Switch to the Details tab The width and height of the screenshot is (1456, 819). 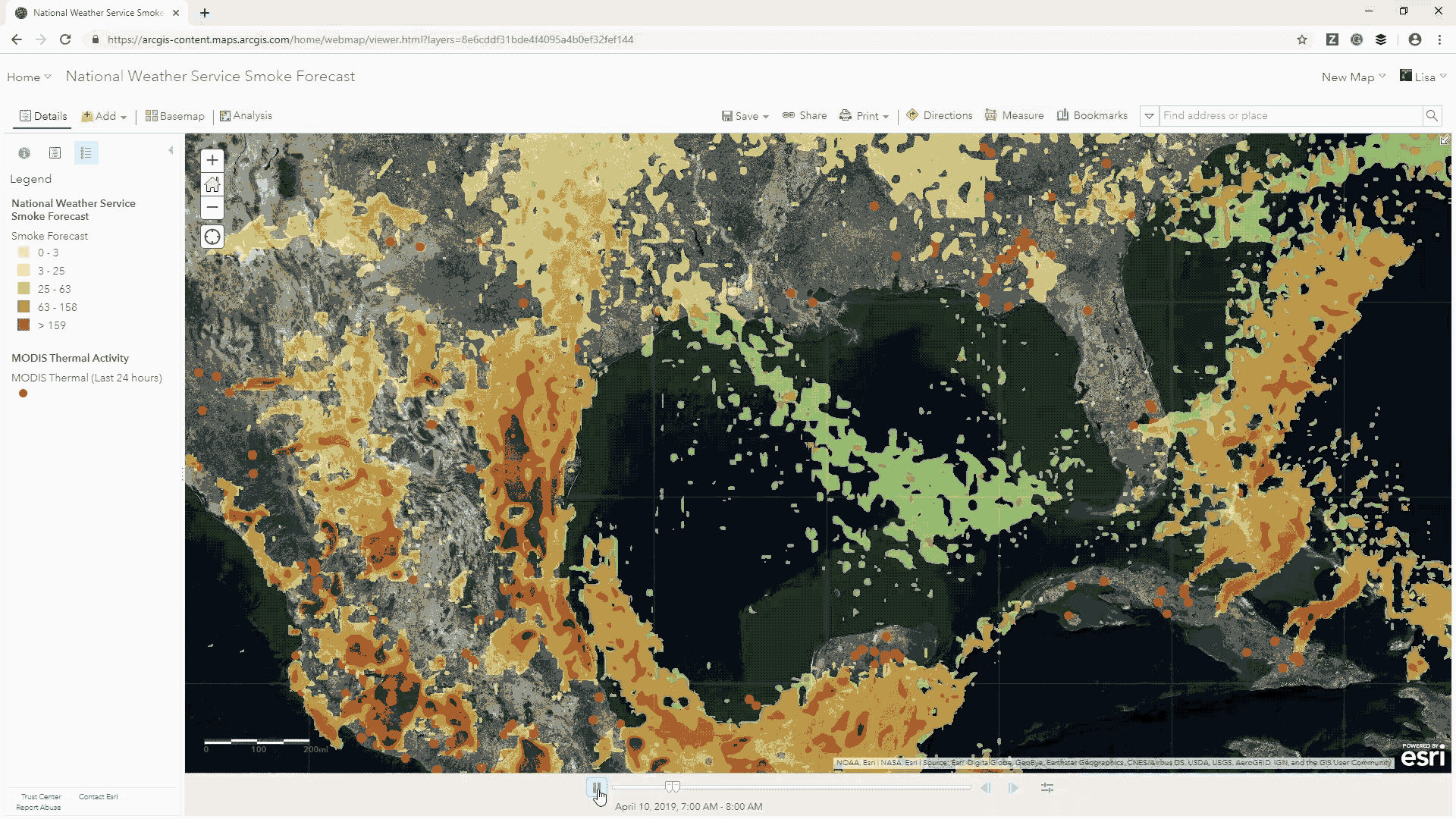click(x=43, y=116)
